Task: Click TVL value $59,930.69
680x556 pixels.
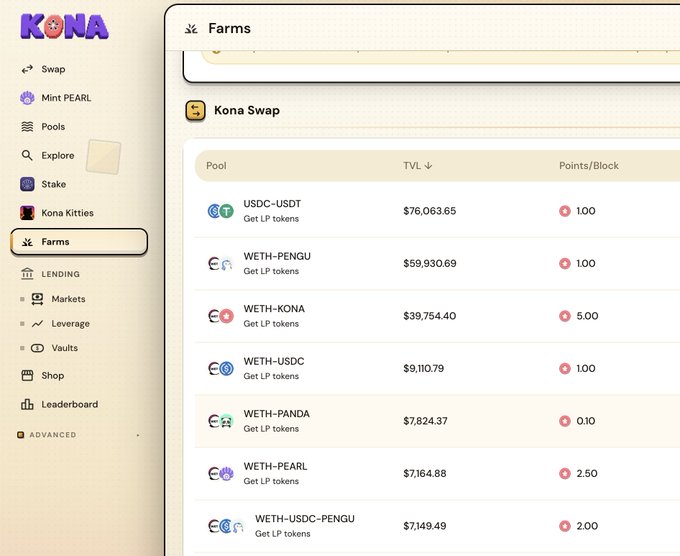Action: (430, 264)
